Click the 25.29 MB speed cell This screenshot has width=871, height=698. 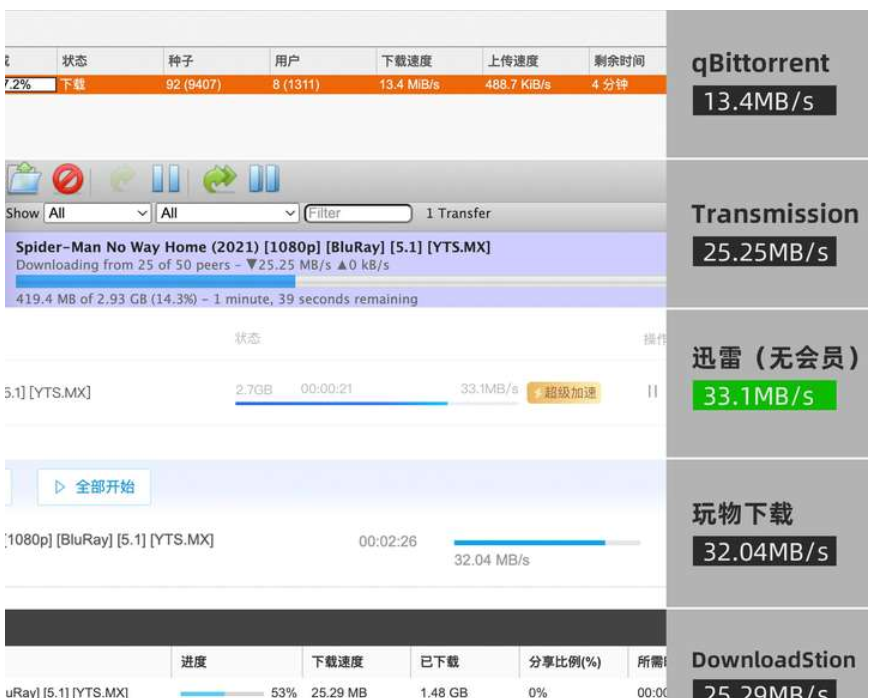coord(339,692)
